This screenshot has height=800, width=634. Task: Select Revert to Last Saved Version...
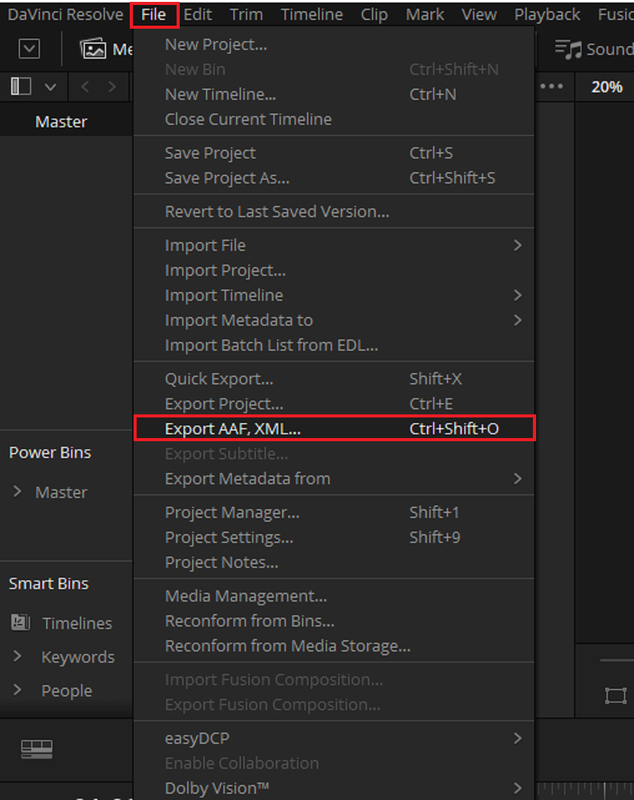pos(334,212)
